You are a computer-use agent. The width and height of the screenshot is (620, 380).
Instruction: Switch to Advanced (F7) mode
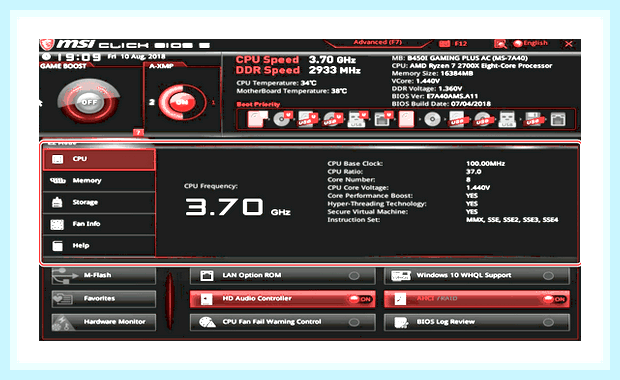[x=377, y=42]
